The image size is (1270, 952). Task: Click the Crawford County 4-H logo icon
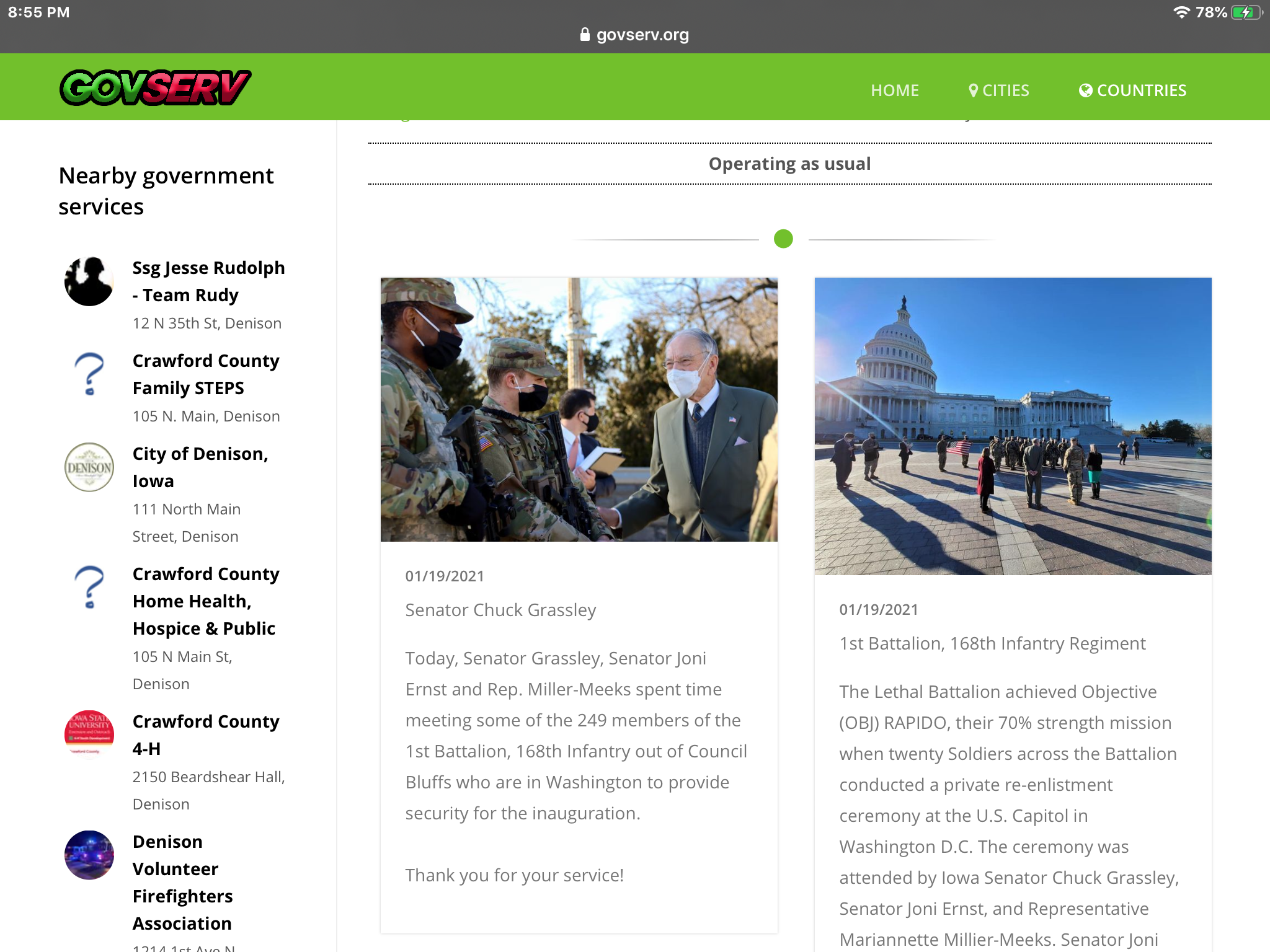click(89, 735)
